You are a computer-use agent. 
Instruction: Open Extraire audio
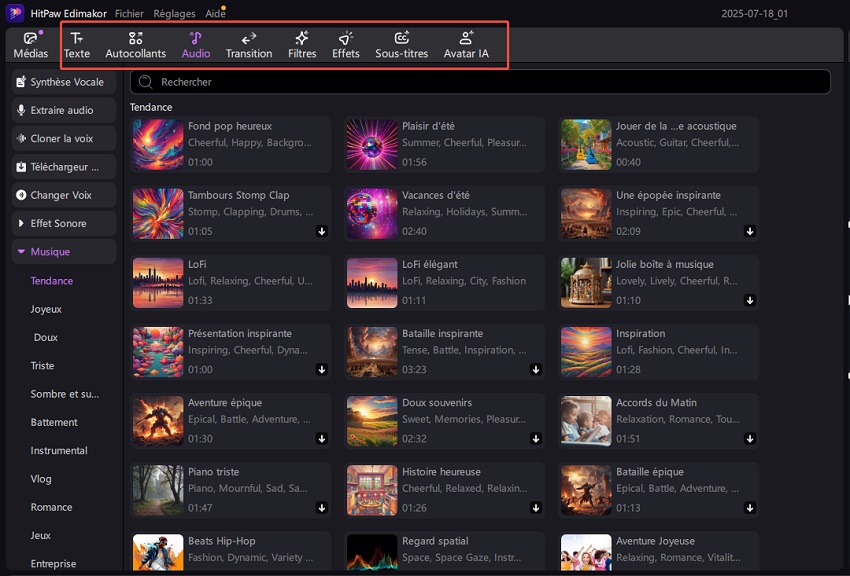[64, 110]
